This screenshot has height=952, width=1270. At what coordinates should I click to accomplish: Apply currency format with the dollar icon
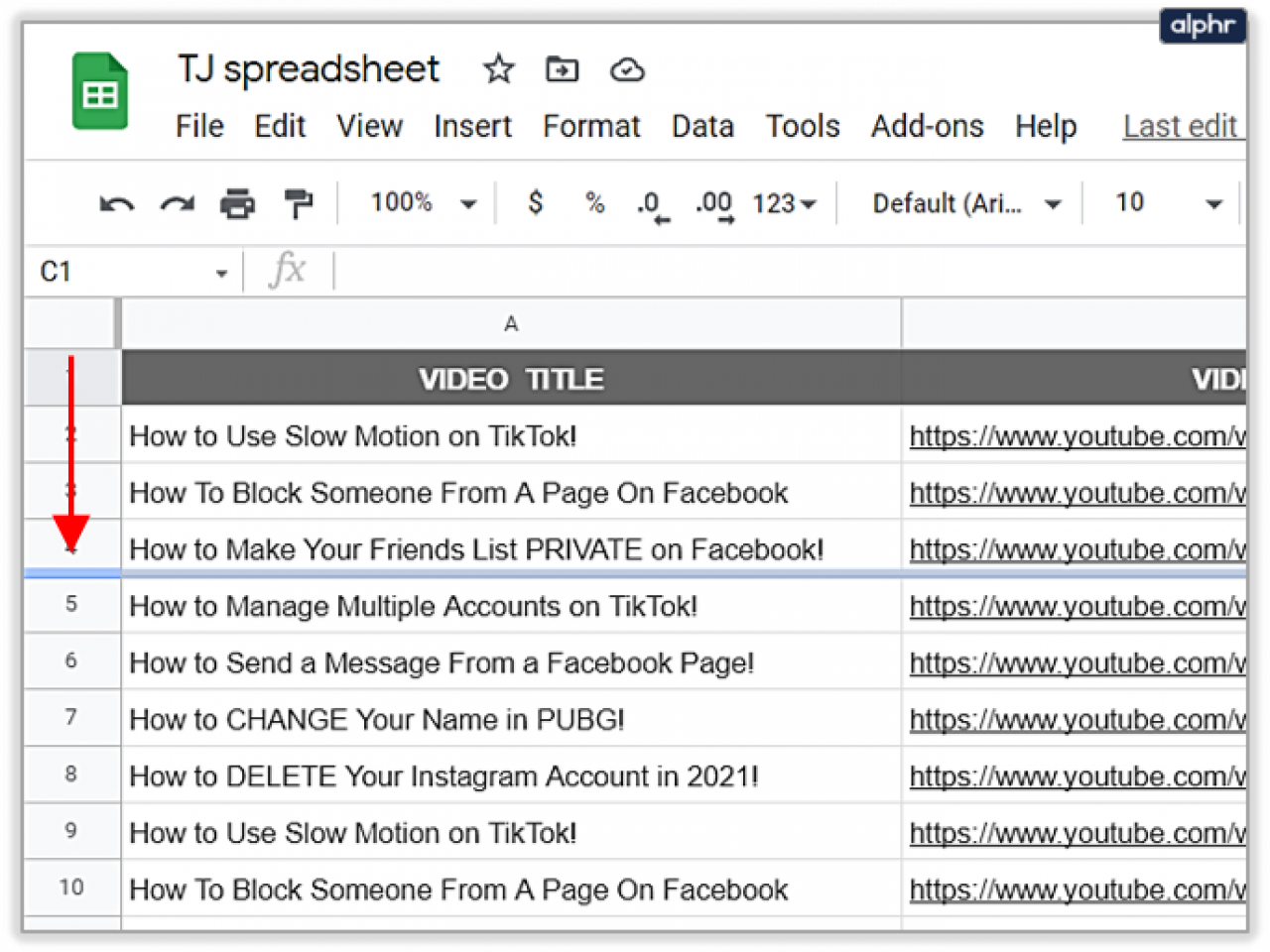click(536, 203)
